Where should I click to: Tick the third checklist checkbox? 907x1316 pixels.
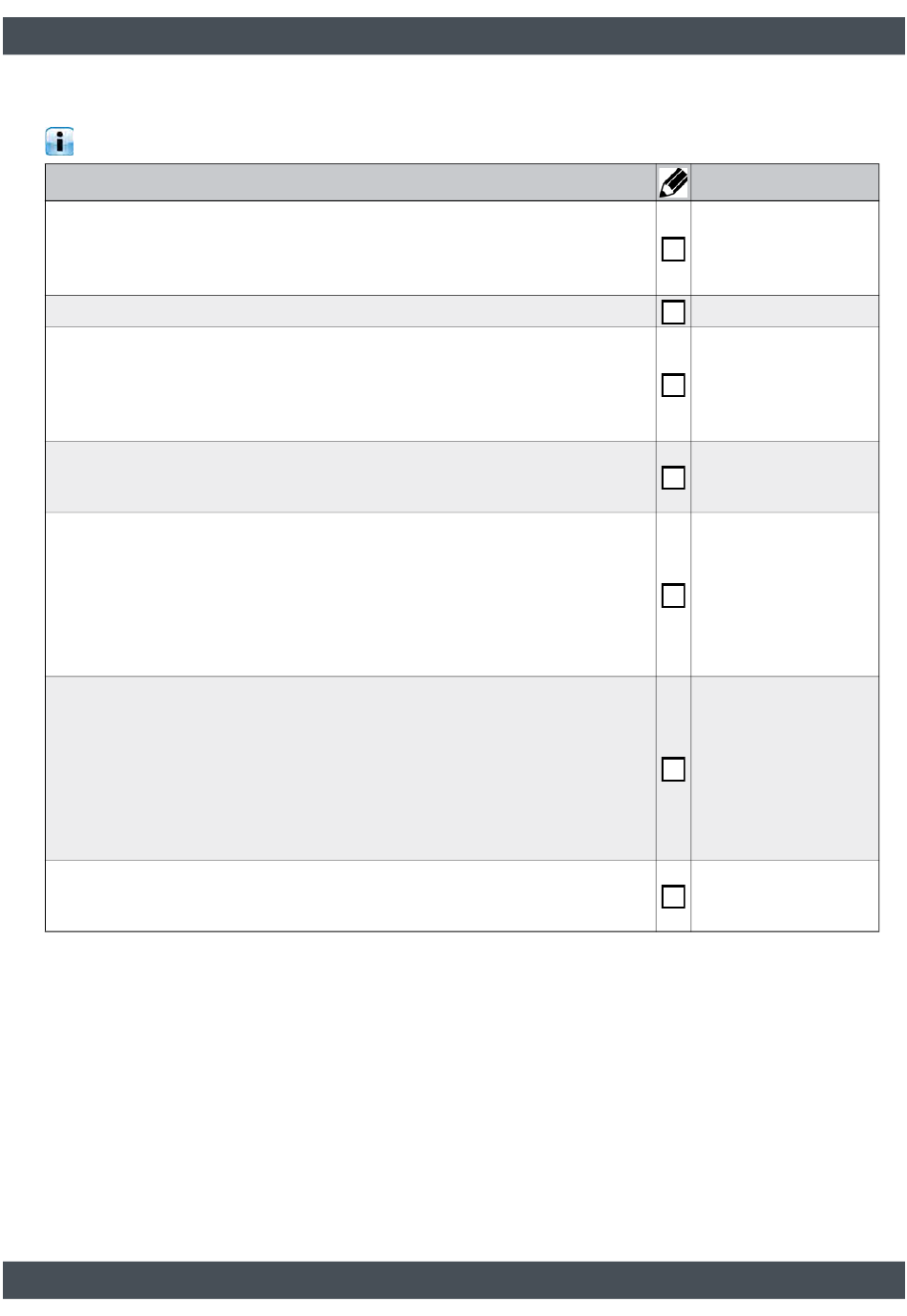tap(673, 385)
